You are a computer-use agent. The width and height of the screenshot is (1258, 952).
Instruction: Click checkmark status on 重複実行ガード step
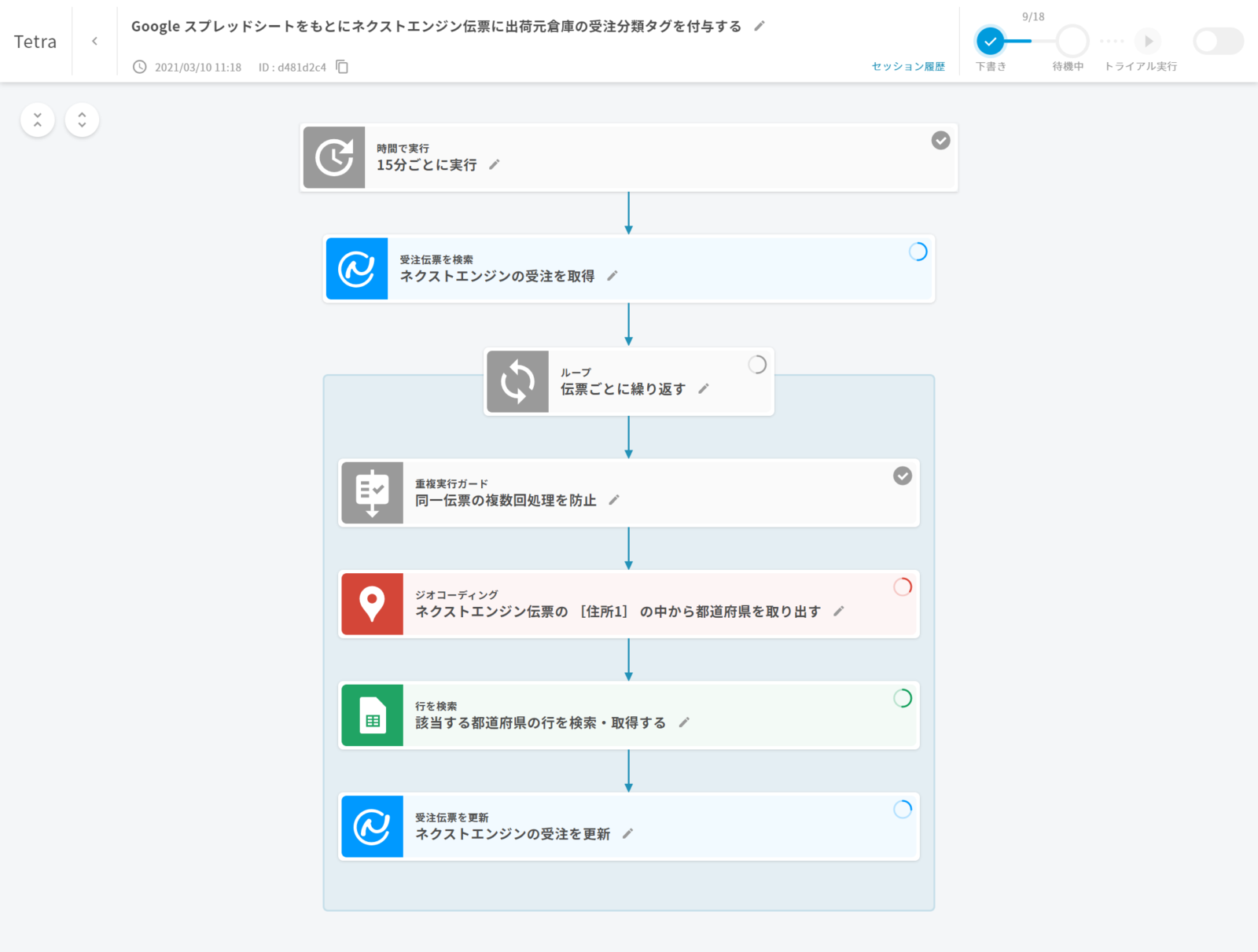[x=903, y=476]
